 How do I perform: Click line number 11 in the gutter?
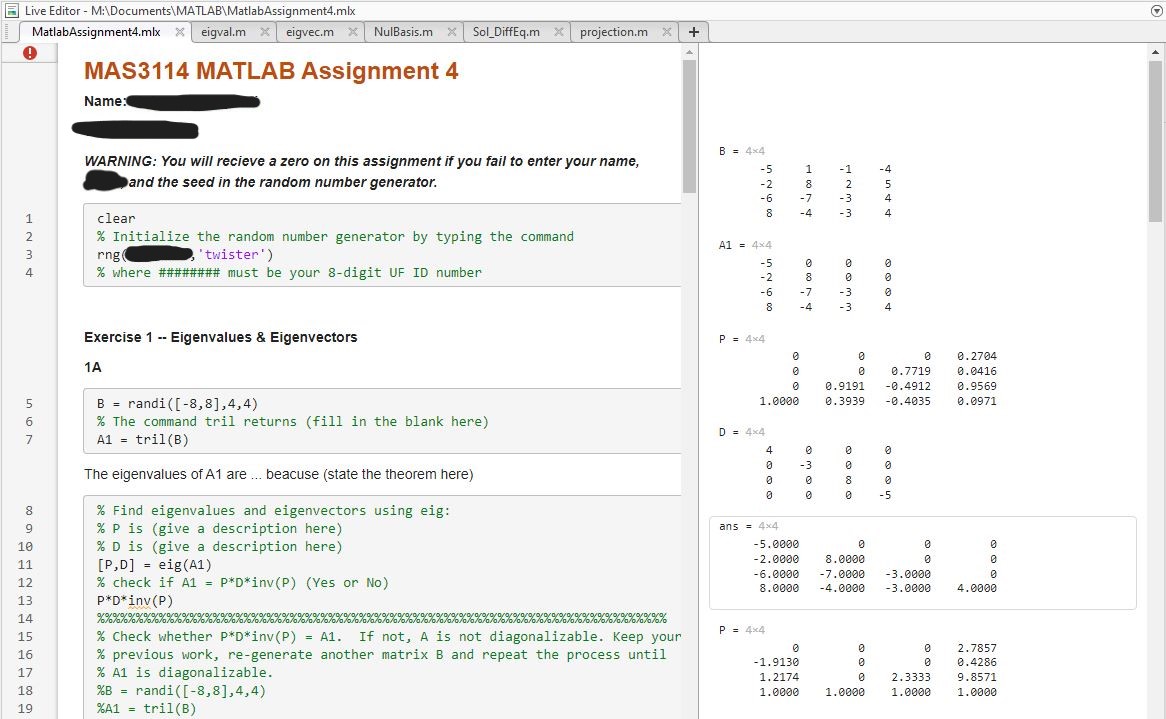click(25, 564)
